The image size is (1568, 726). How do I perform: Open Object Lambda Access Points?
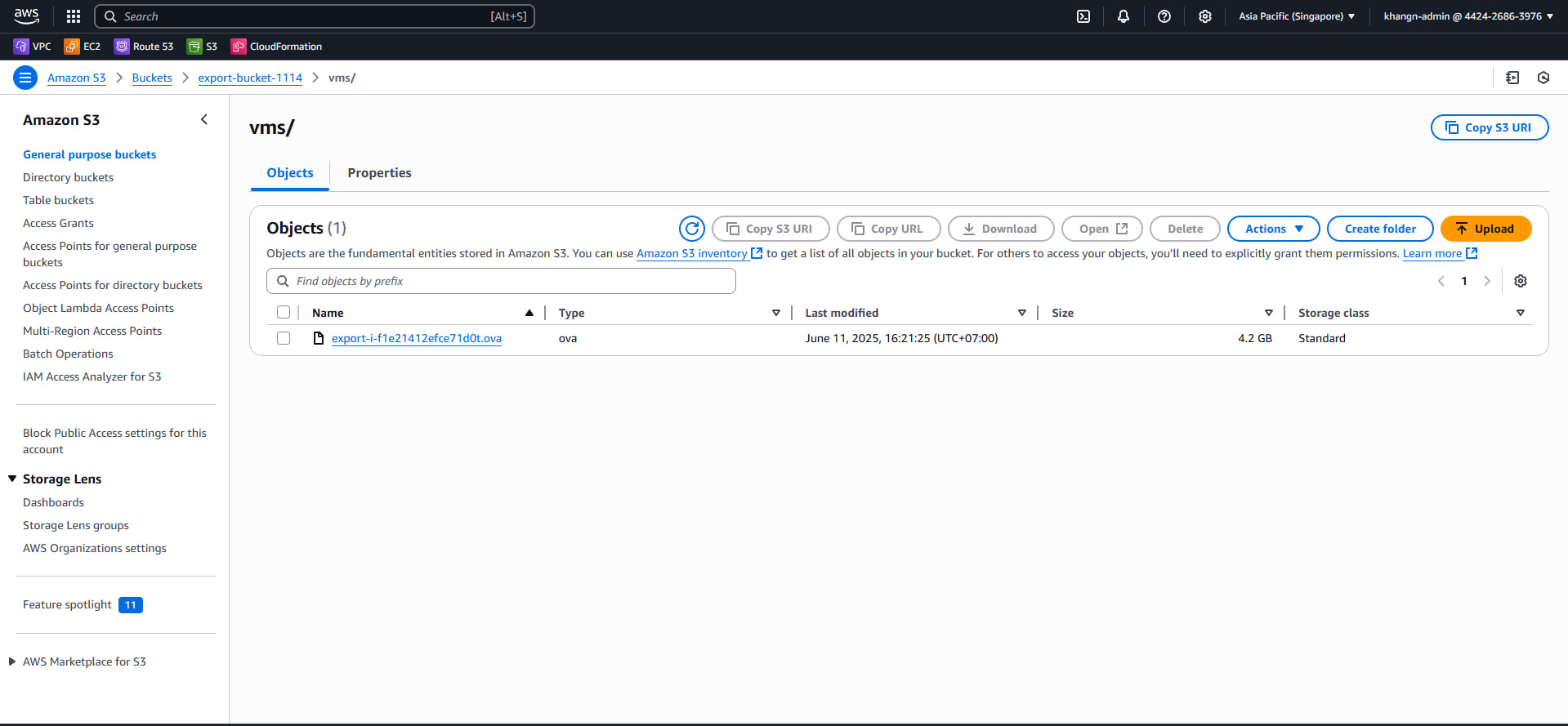tap(98, 308)
